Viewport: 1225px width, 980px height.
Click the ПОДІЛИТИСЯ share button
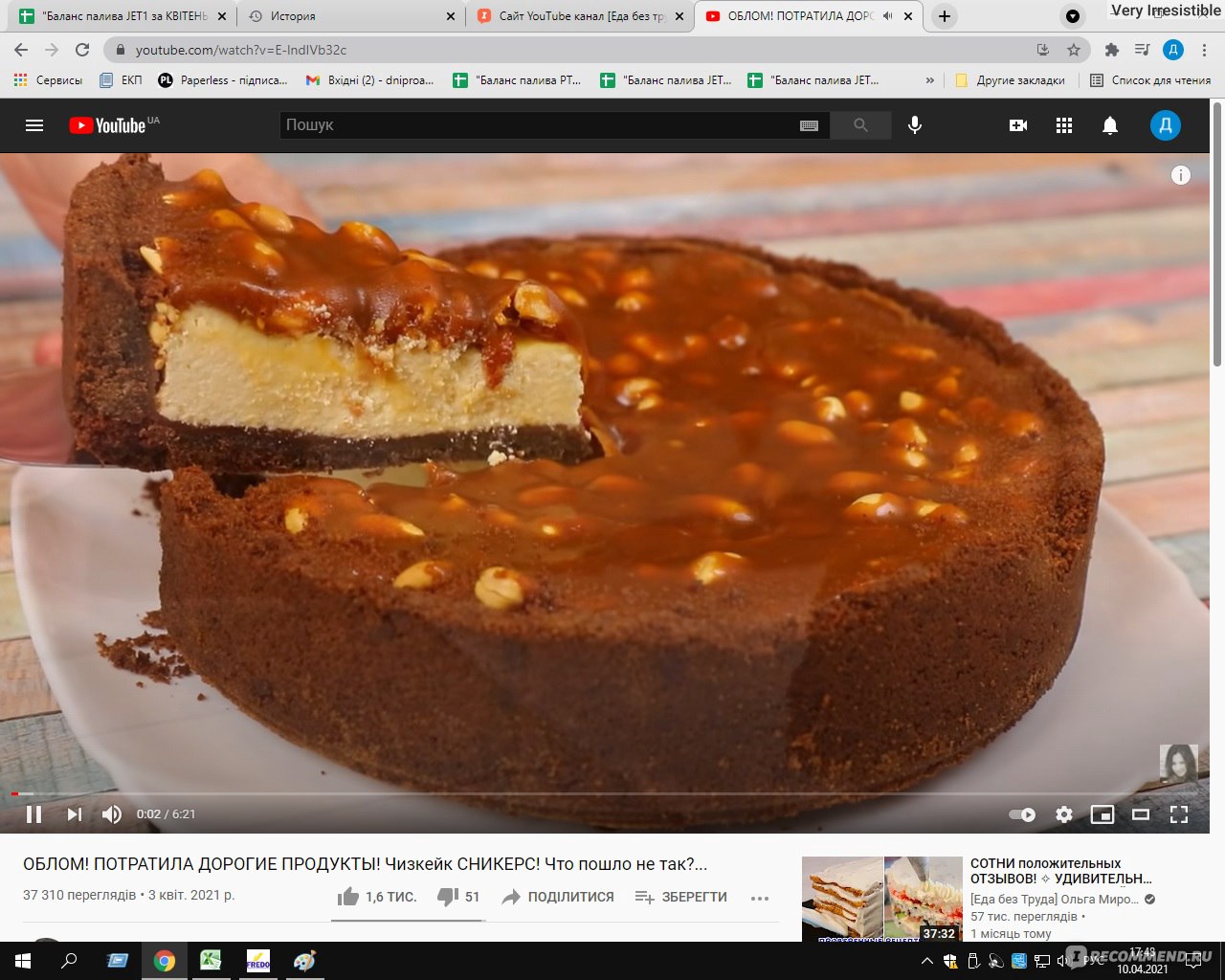558,897
